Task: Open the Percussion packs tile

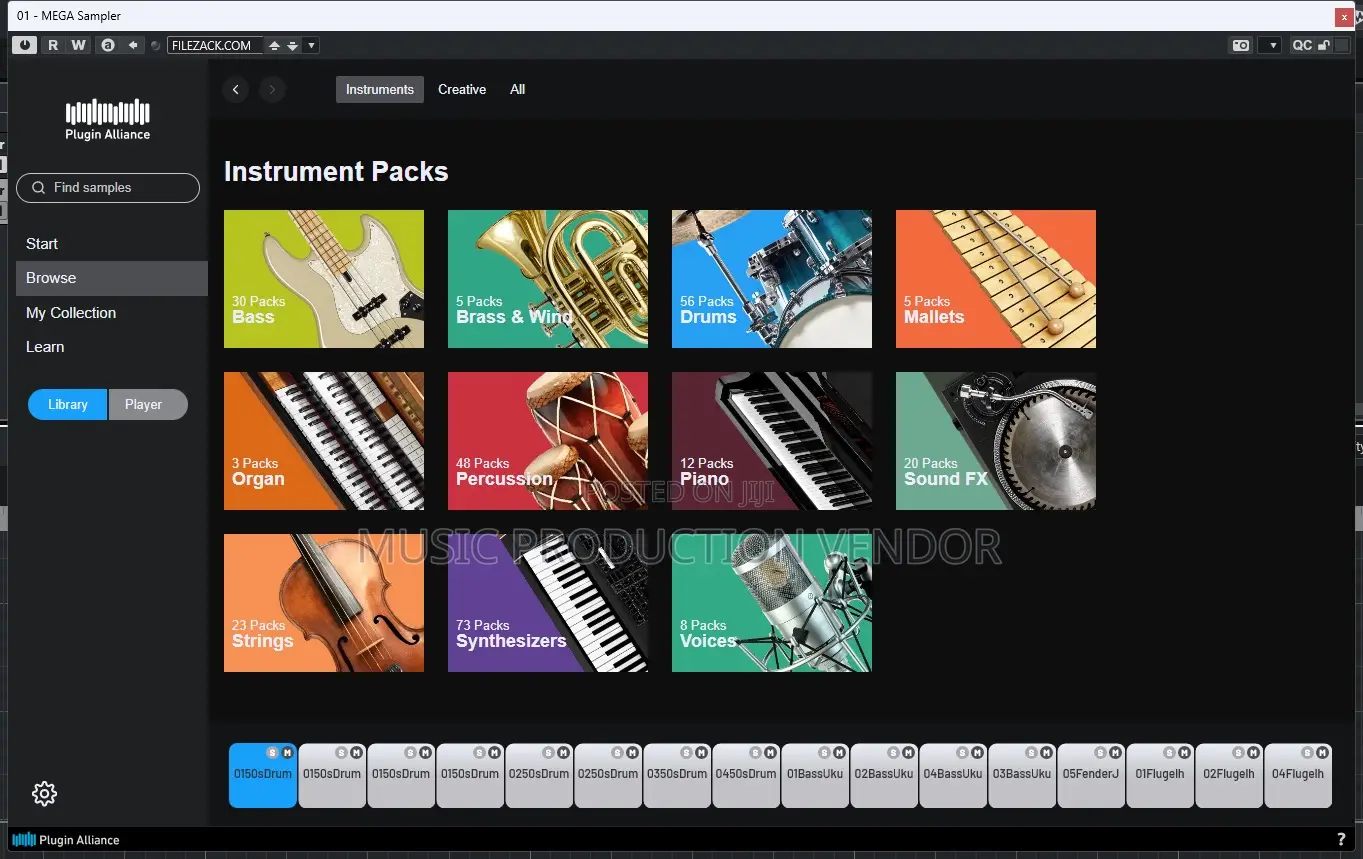Action: pyautogui.click(x=548, y=441)
